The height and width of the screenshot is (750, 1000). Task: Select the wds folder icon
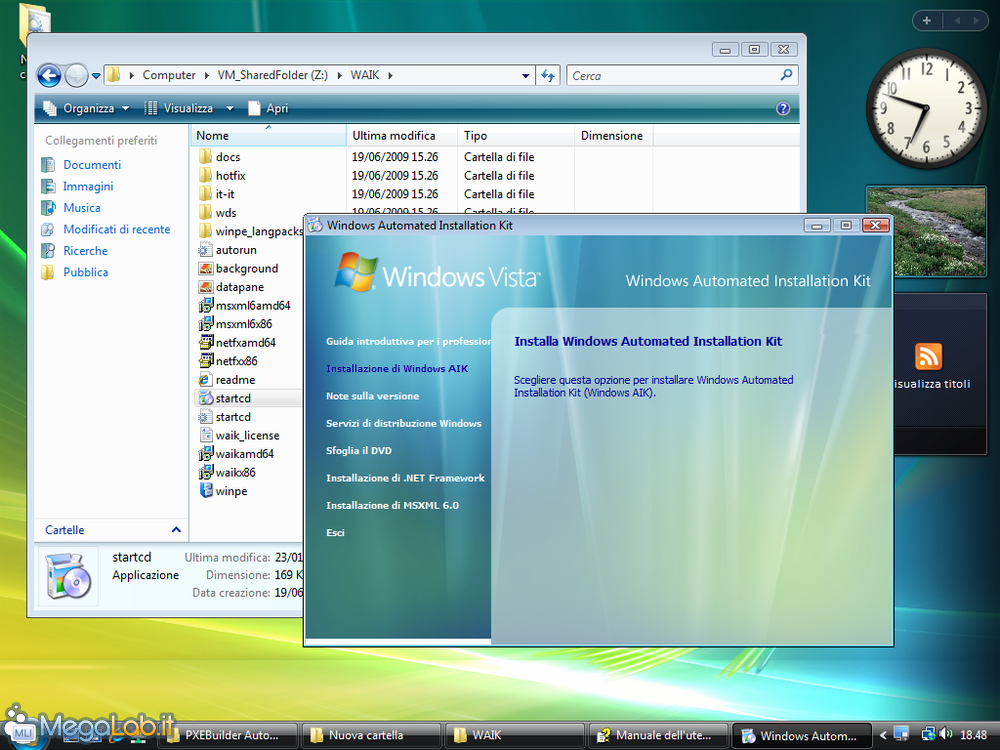pos(205,212)
